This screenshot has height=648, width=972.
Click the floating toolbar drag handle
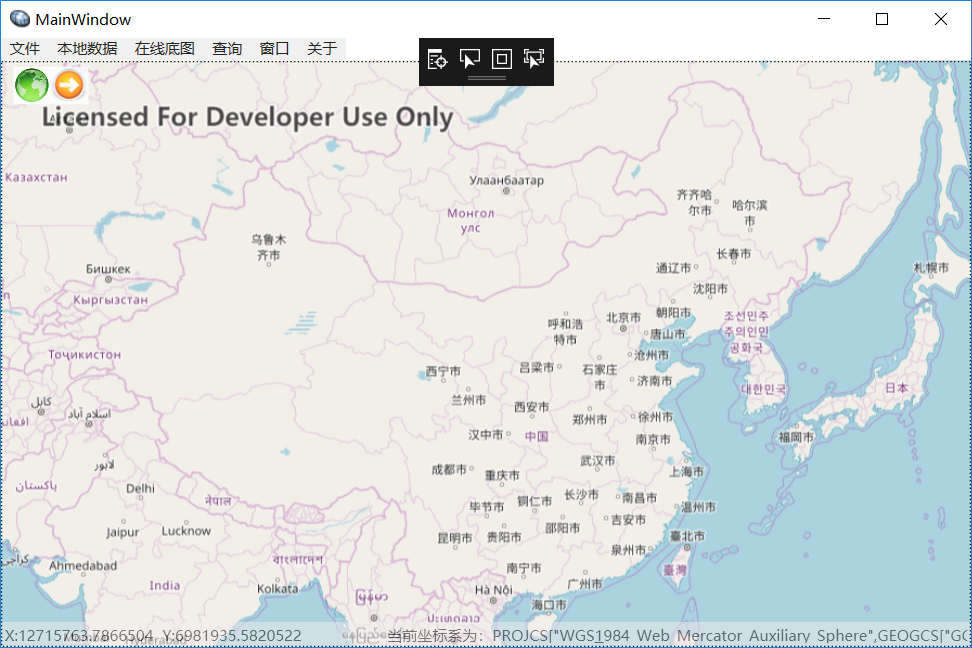(487, 77)
